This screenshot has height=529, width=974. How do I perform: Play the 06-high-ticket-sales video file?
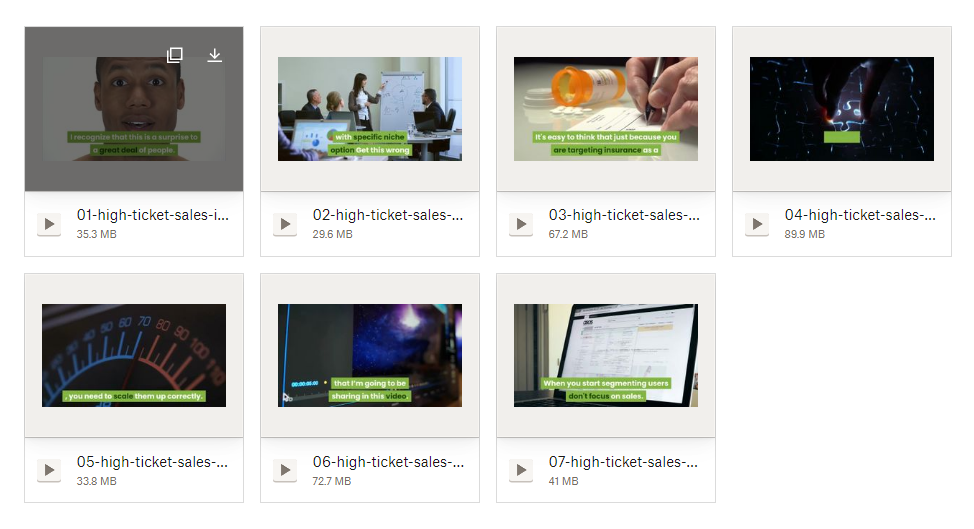(285, 470)
